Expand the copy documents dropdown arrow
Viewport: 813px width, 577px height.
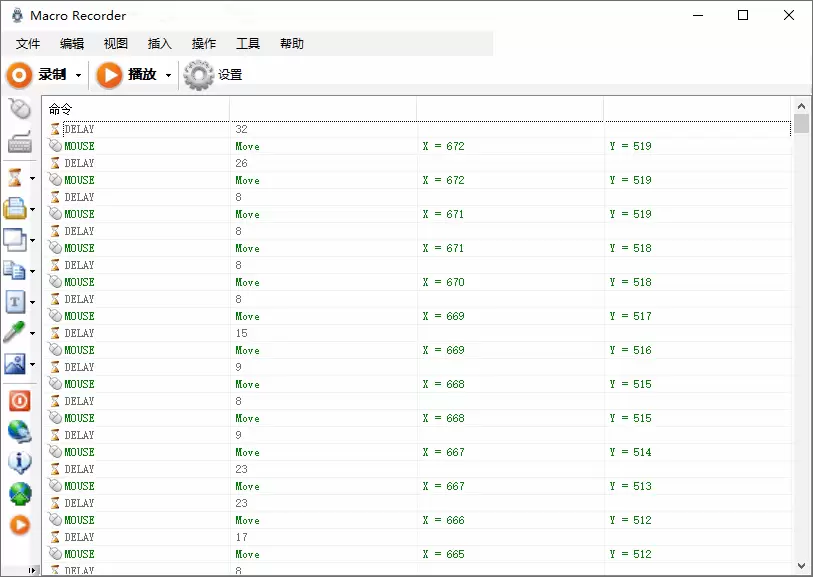[x=32, y=272]
